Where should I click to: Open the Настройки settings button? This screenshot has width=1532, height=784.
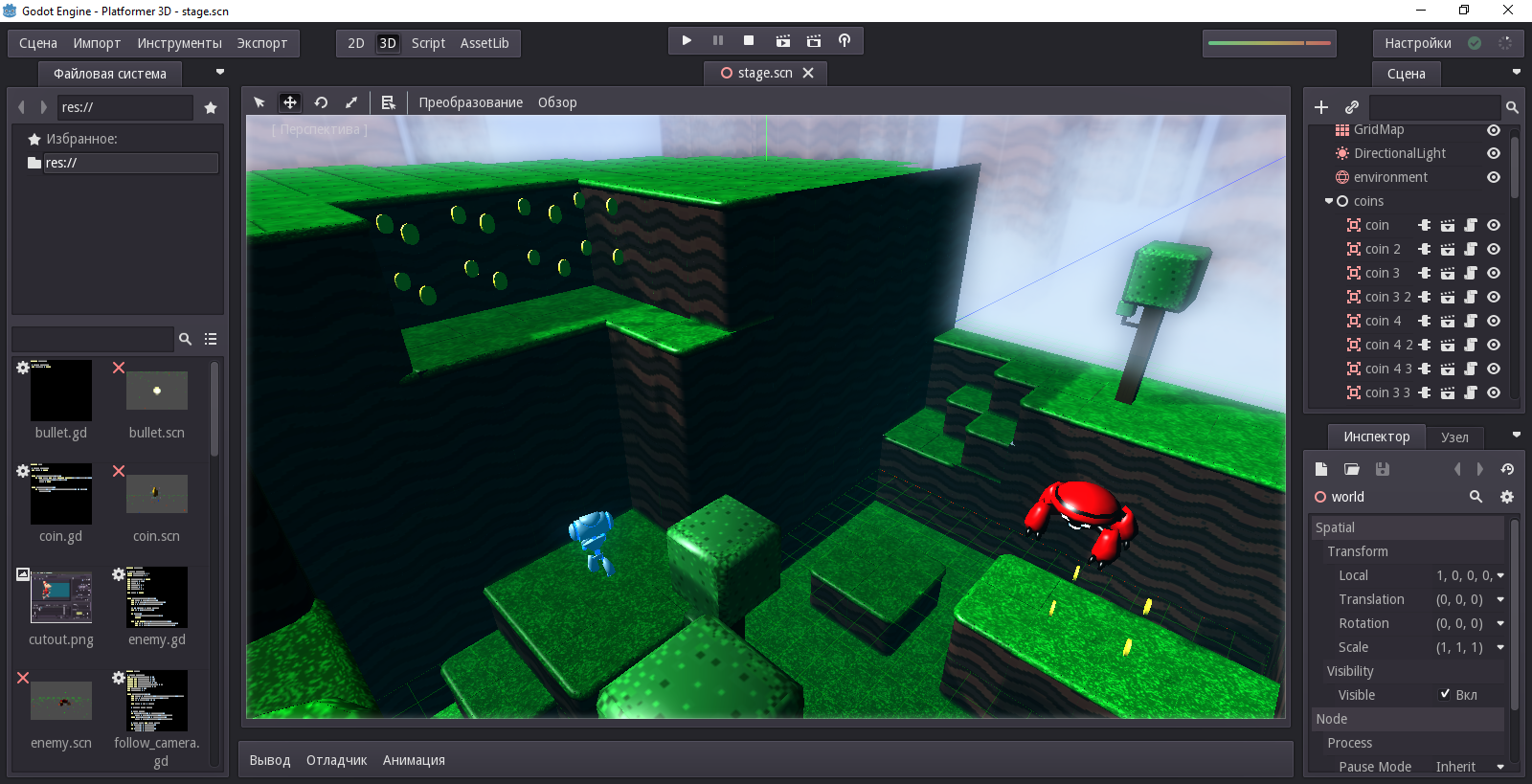point(1417,43)
